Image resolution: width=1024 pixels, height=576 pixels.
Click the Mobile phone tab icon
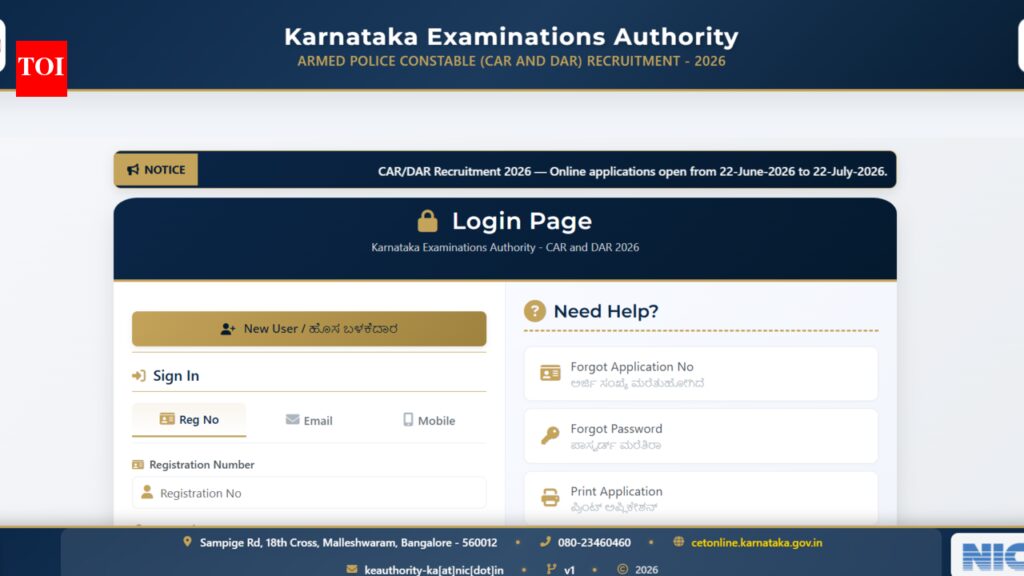(408, 419)
